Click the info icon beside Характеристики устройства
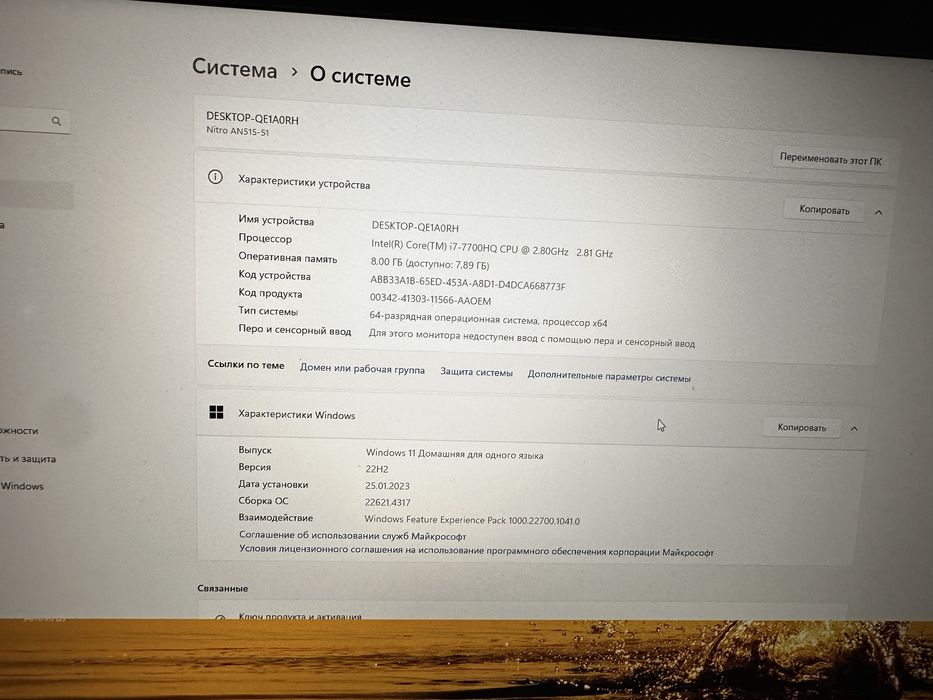 point(215,177)
